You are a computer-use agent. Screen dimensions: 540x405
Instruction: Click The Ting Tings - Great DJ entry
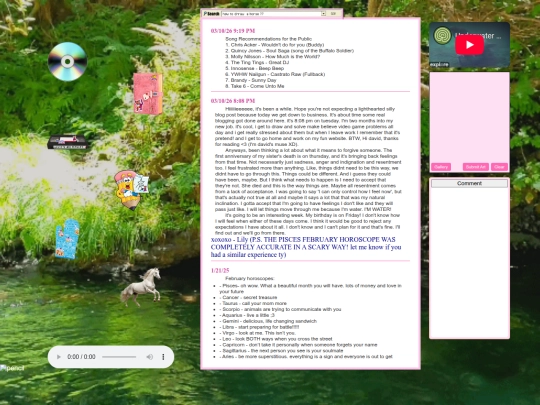(x=257, y=62)
